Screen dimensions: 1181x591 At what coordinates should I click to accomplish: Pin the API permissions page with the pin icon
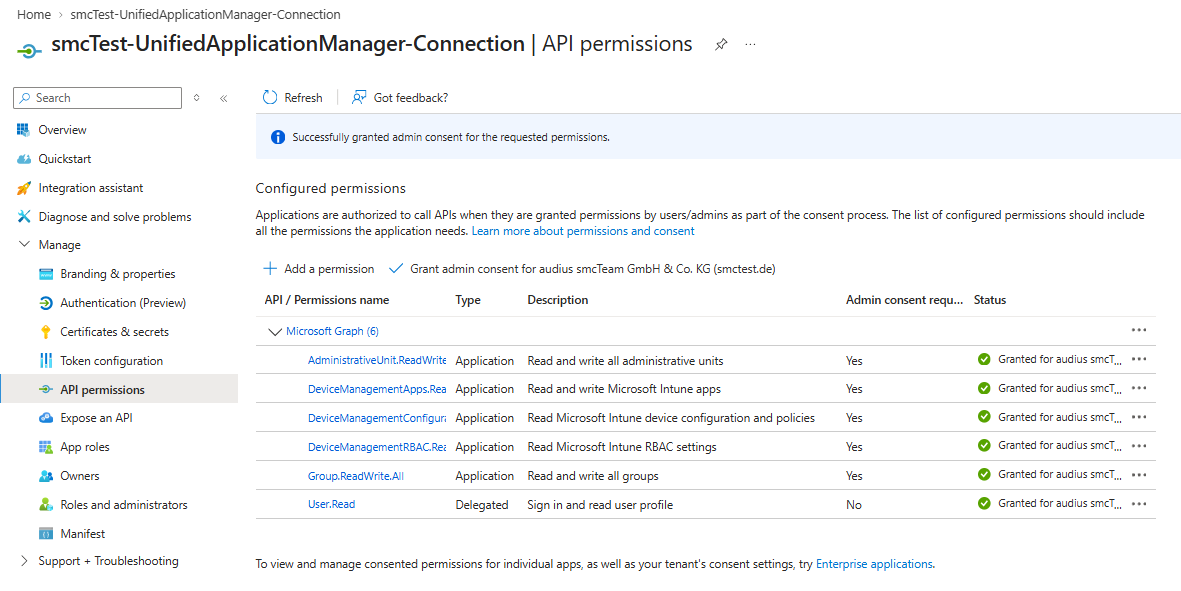pyautogui.click(x=721, y=44)
